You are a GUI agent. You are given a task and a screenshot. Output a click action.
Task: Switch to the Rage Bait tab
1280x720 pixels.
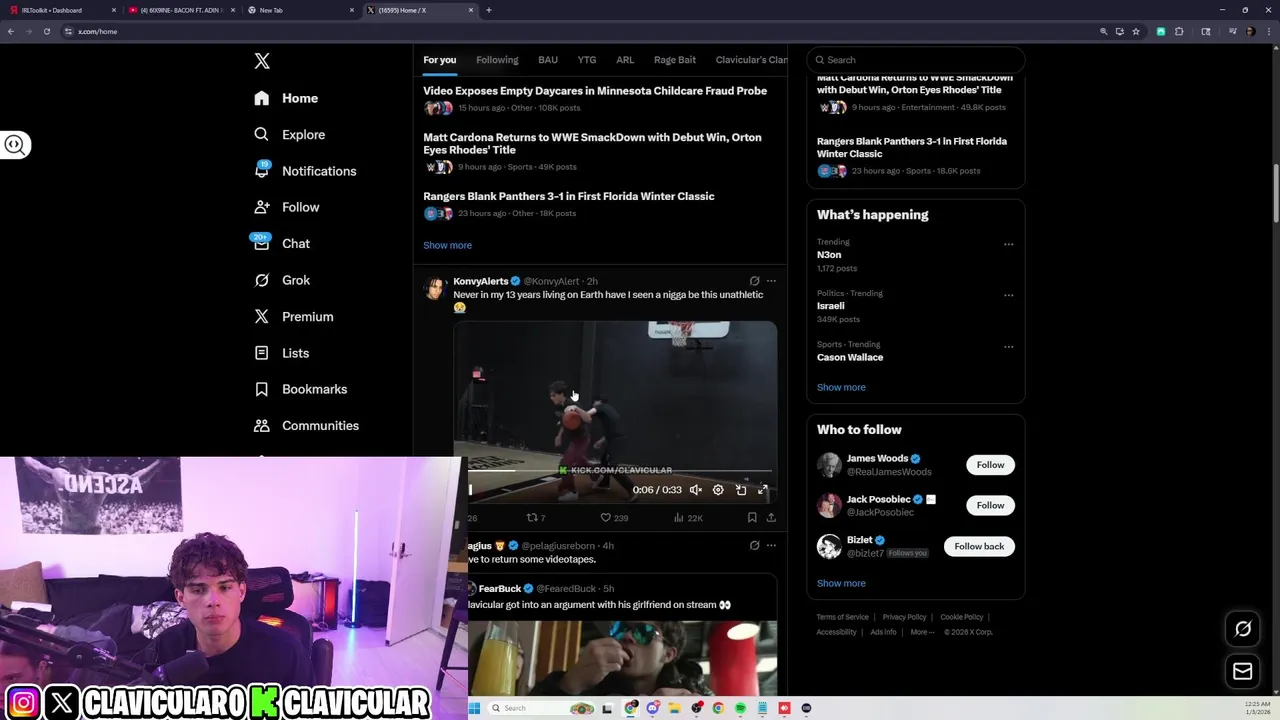point(675,60)
